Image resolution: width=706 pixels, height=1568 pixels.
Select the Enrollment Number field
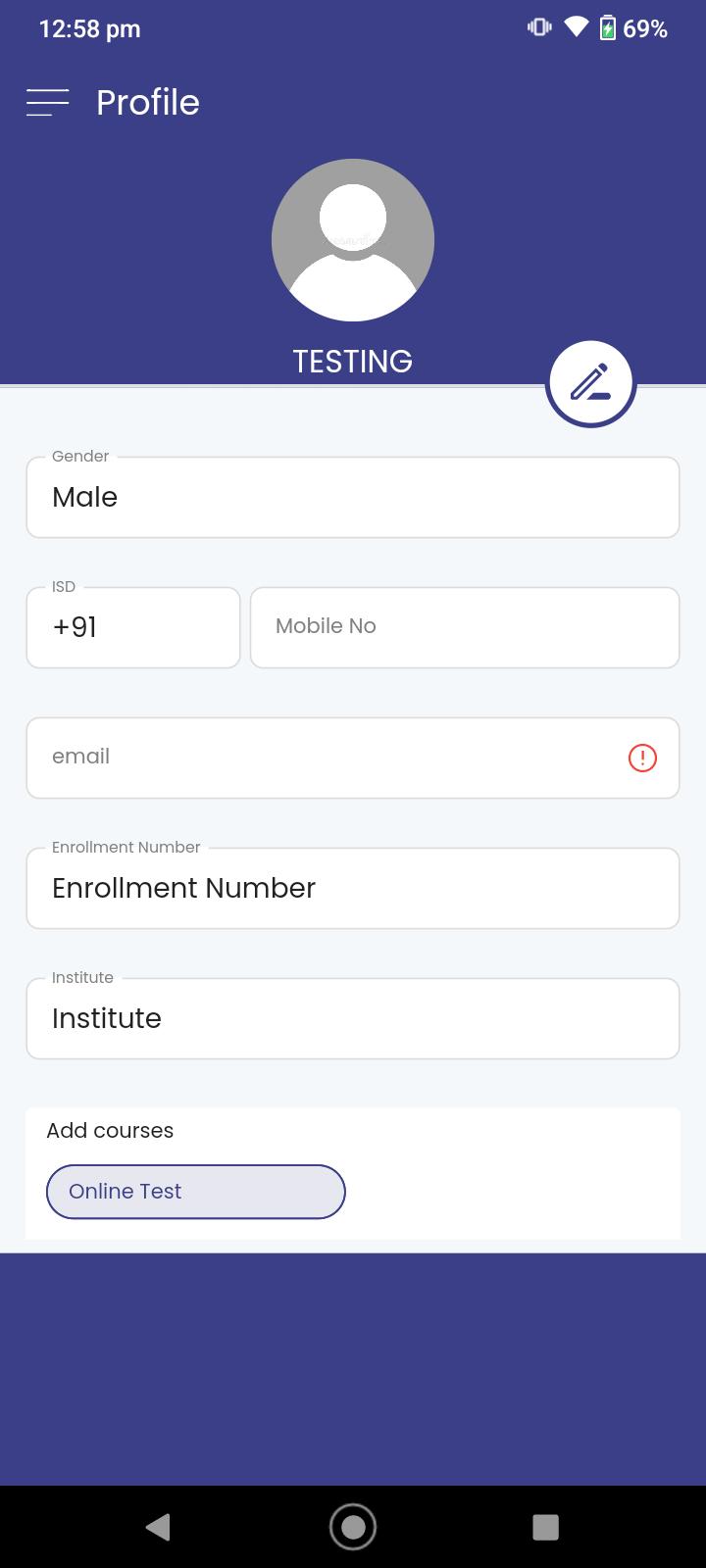pos(353,888)
